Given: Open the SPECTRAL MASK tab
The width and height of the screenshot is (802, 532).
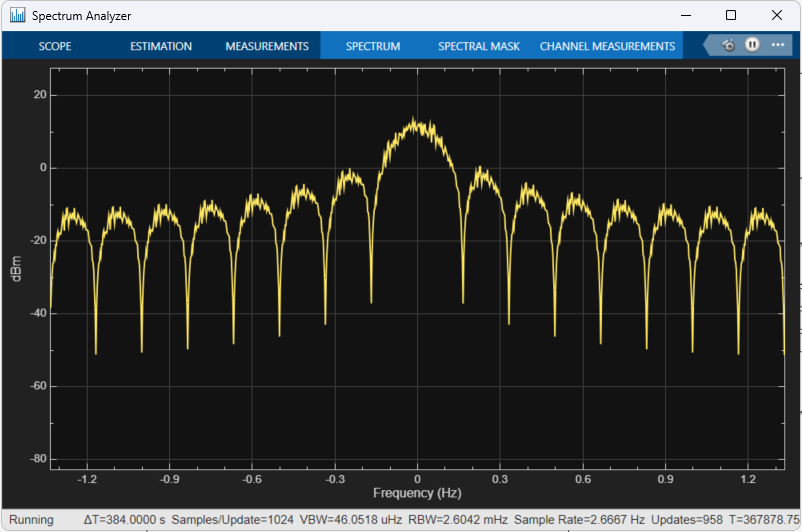Looking at the screenshot, I should (x=479, y=46).
